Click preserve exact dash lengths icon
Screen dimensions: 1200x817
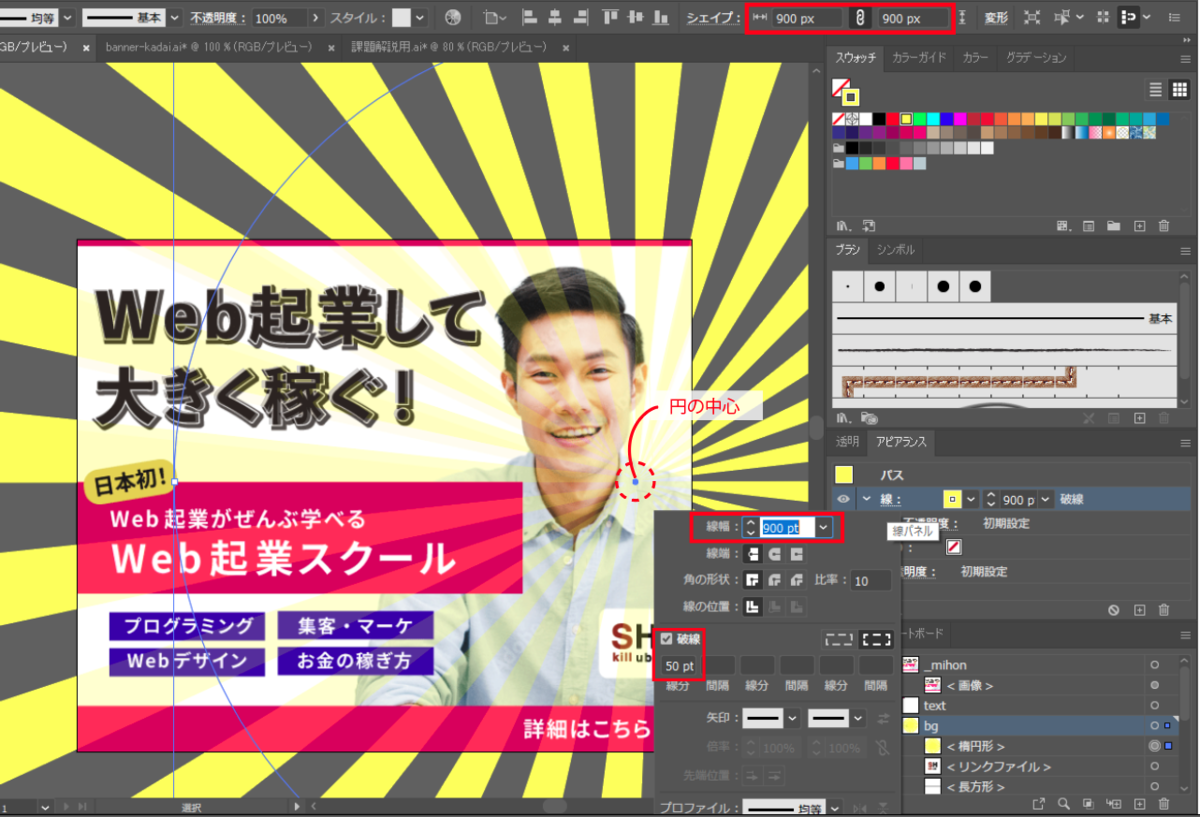(x=840, y=638)
